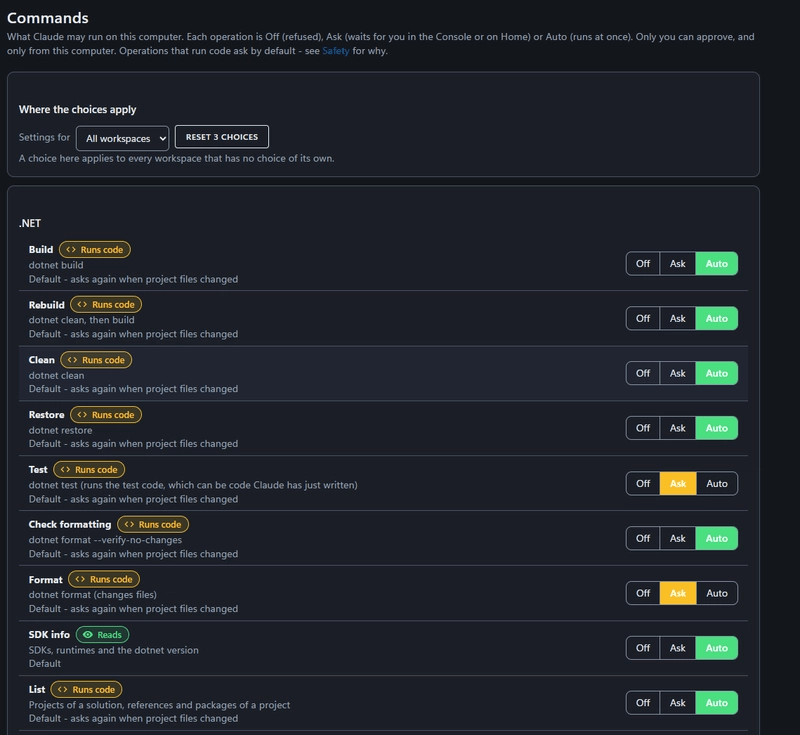The width and height of the screenshot is (800, 735).
Task: Click the Runs code badge beside Clean
Action: [x=96, y=360]
